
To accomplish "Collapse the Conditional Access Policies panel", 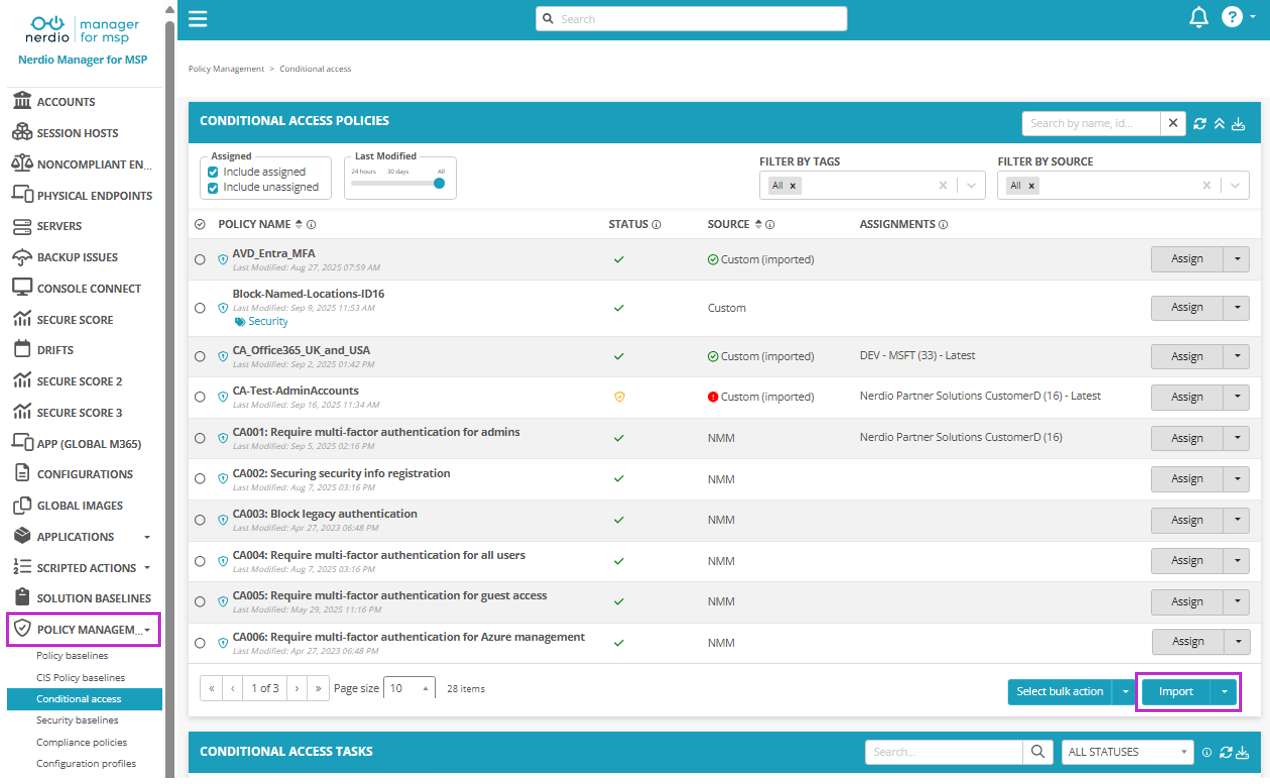I will coord(1219,124).
